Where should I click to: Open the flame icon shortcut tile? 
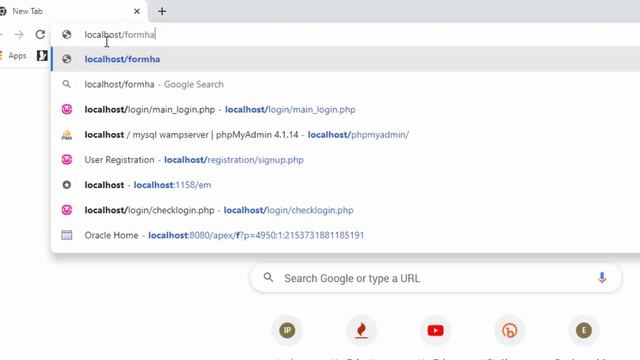(361, 330)
